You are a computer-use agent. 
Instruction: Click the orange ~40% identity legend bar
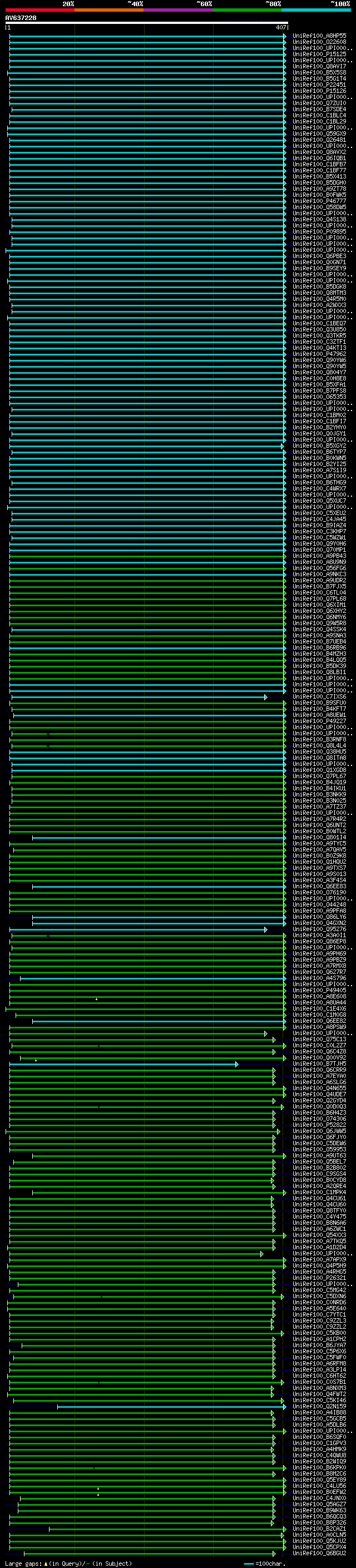(x=110, y=10)
